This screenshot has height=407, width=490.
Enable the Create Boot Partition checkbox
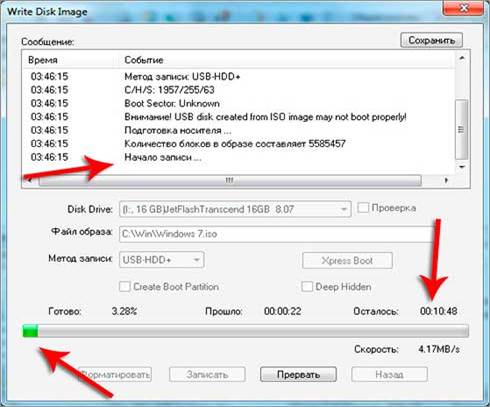point(125,287)
